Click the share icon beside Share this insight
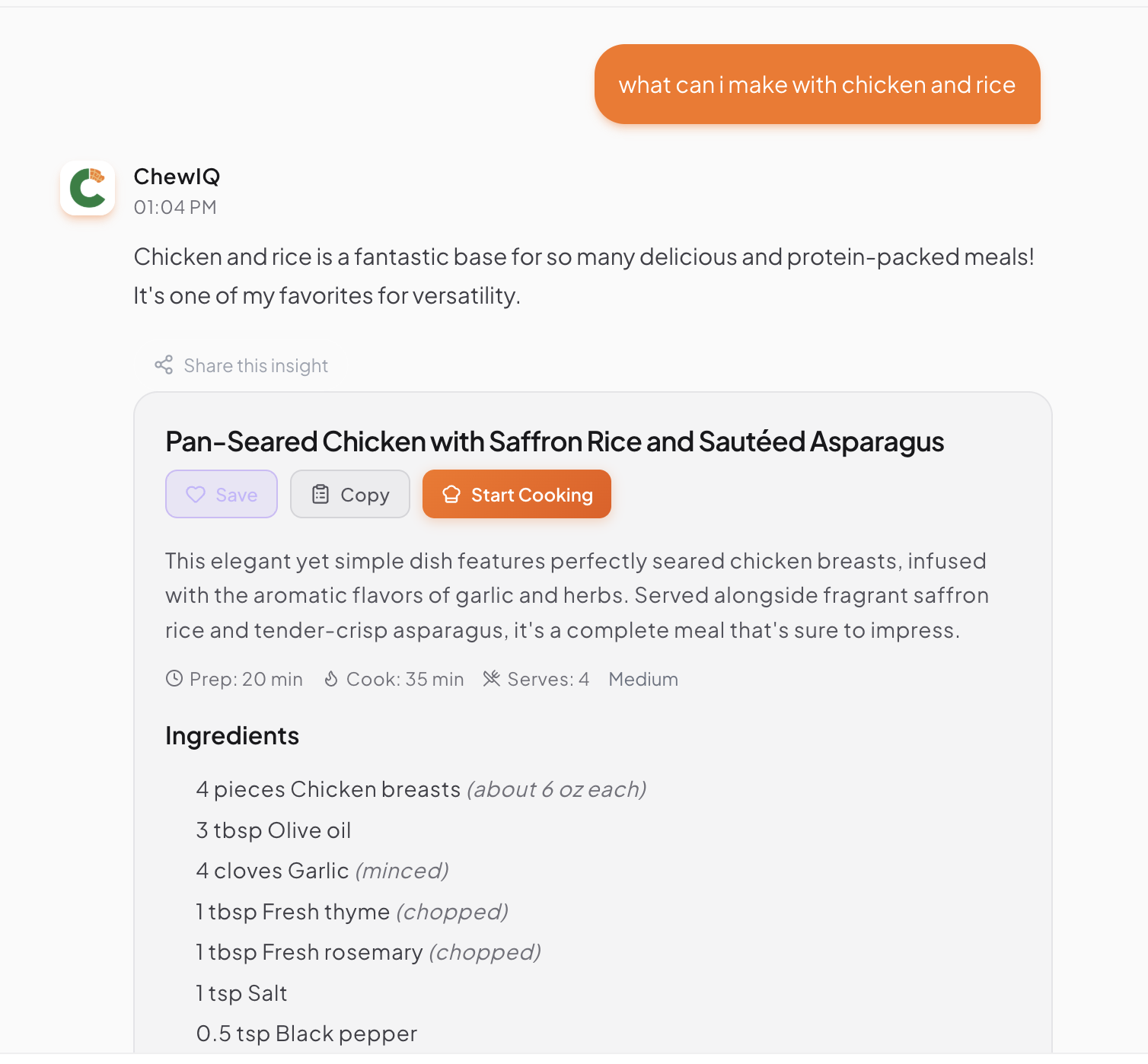 coord(164,365)
